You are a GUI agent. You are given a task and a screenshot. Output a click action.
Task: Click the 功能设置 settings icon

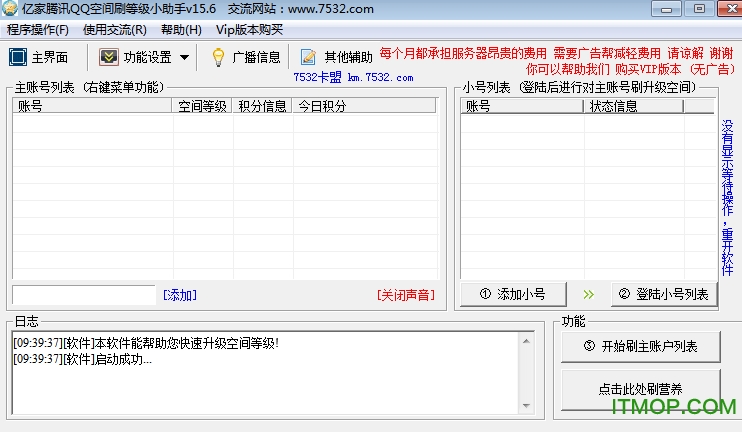pyautogui.click(x=108, y=57)
